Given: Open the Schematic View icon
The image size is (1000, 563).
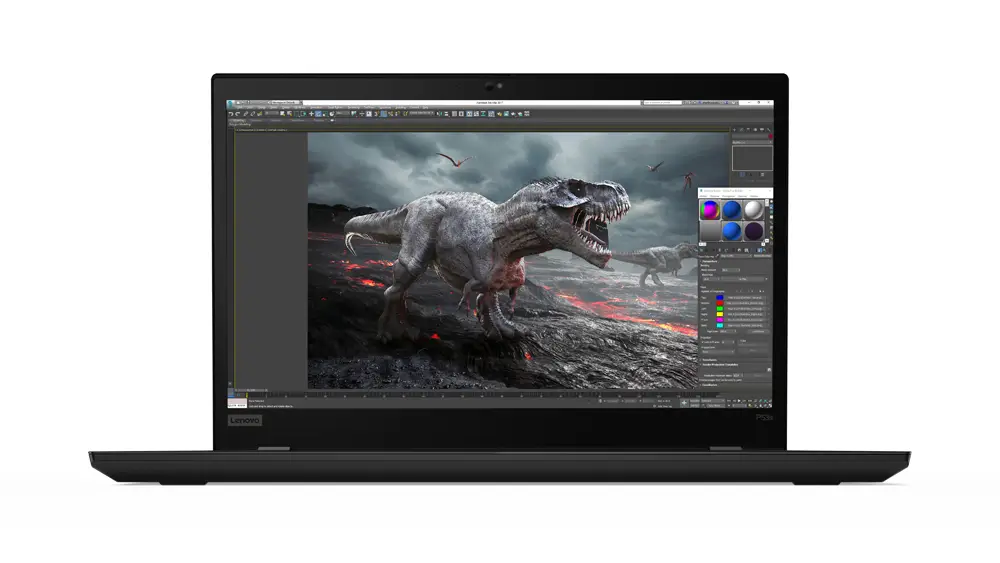Looking at the screenshot, I should pos(483,113).
